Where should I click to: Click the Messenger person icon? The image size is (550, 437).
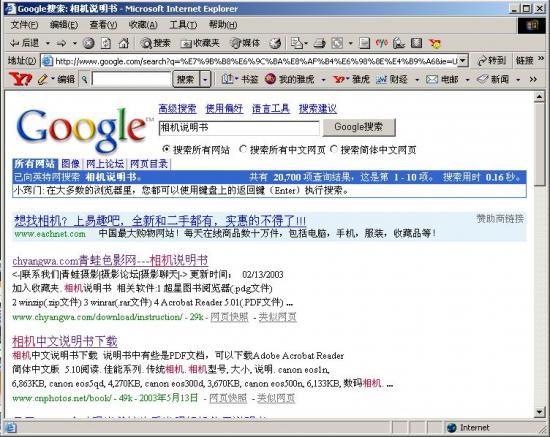pos(399,43)
